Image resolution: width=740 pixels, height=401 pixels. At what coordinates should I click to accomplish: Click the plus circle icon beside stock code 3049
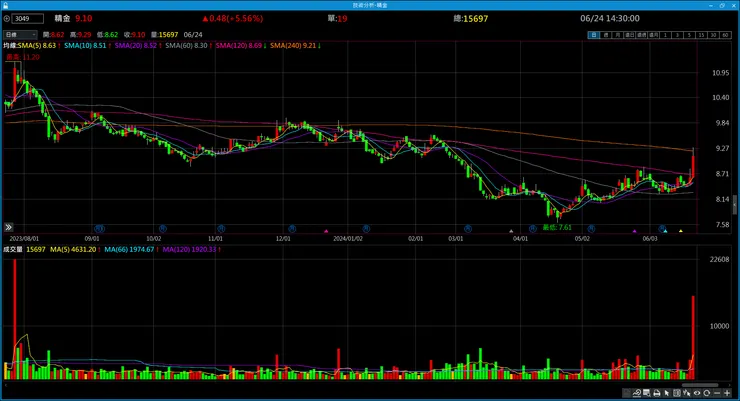7,18
